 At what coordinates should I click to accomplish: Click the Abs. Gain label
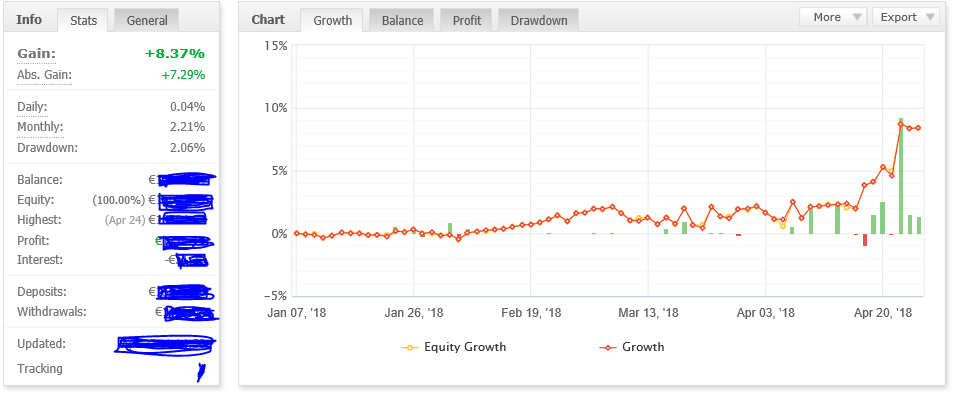45,75
